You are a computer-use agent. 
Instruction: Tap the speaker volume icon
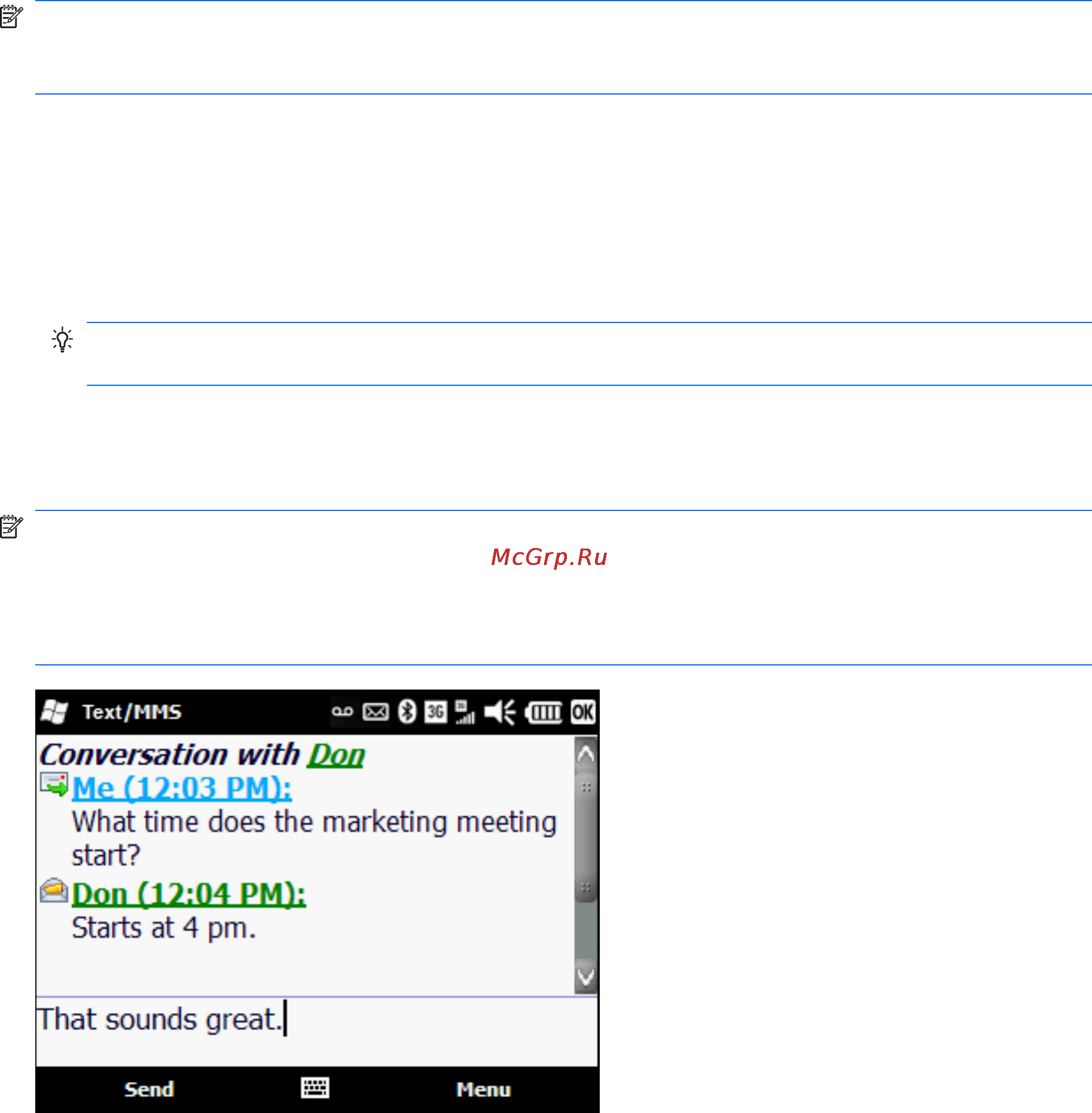499,712
